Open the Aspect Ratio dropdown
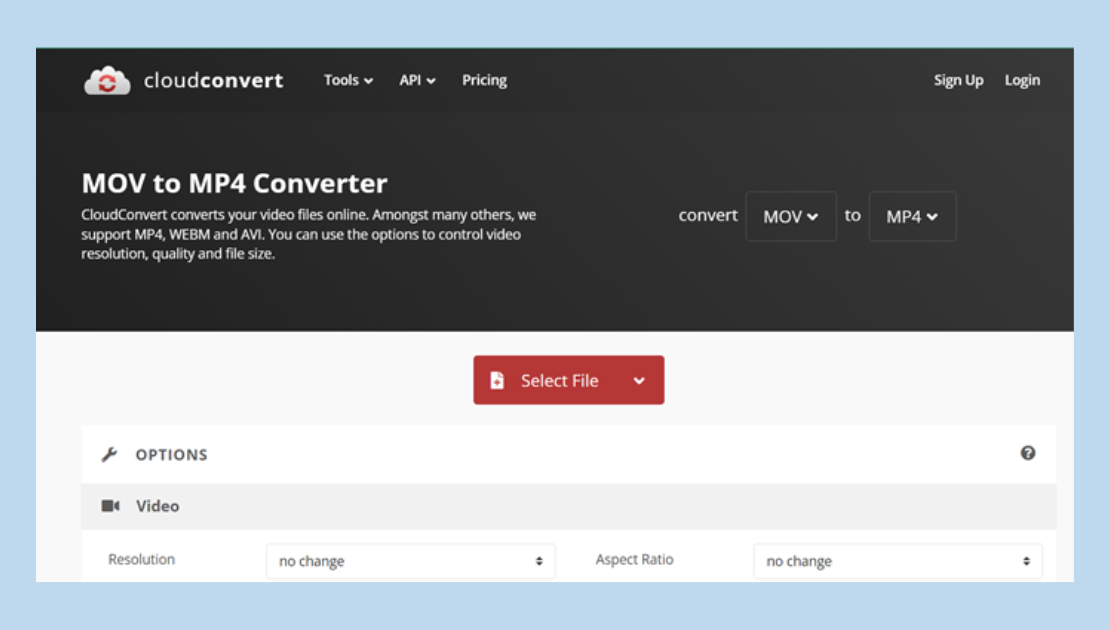Image resolution: width=1110 pixels, height=630 pixels. click(898, 561)
